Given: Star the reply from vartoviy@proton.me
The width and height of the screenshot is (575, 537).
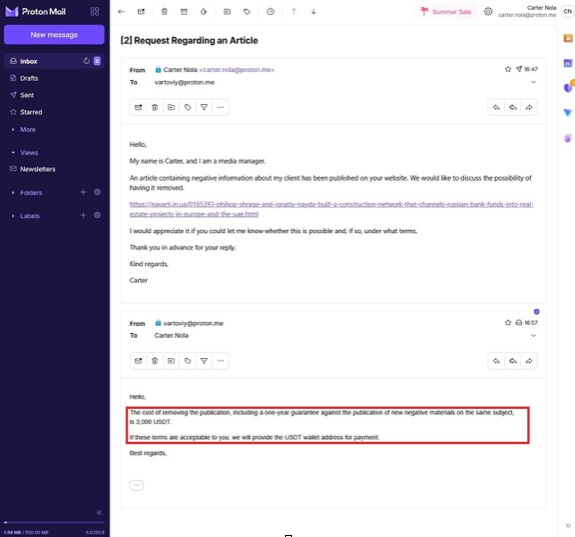Looking at the screenshot, I should pyautogui.click(x=508, y=323).
